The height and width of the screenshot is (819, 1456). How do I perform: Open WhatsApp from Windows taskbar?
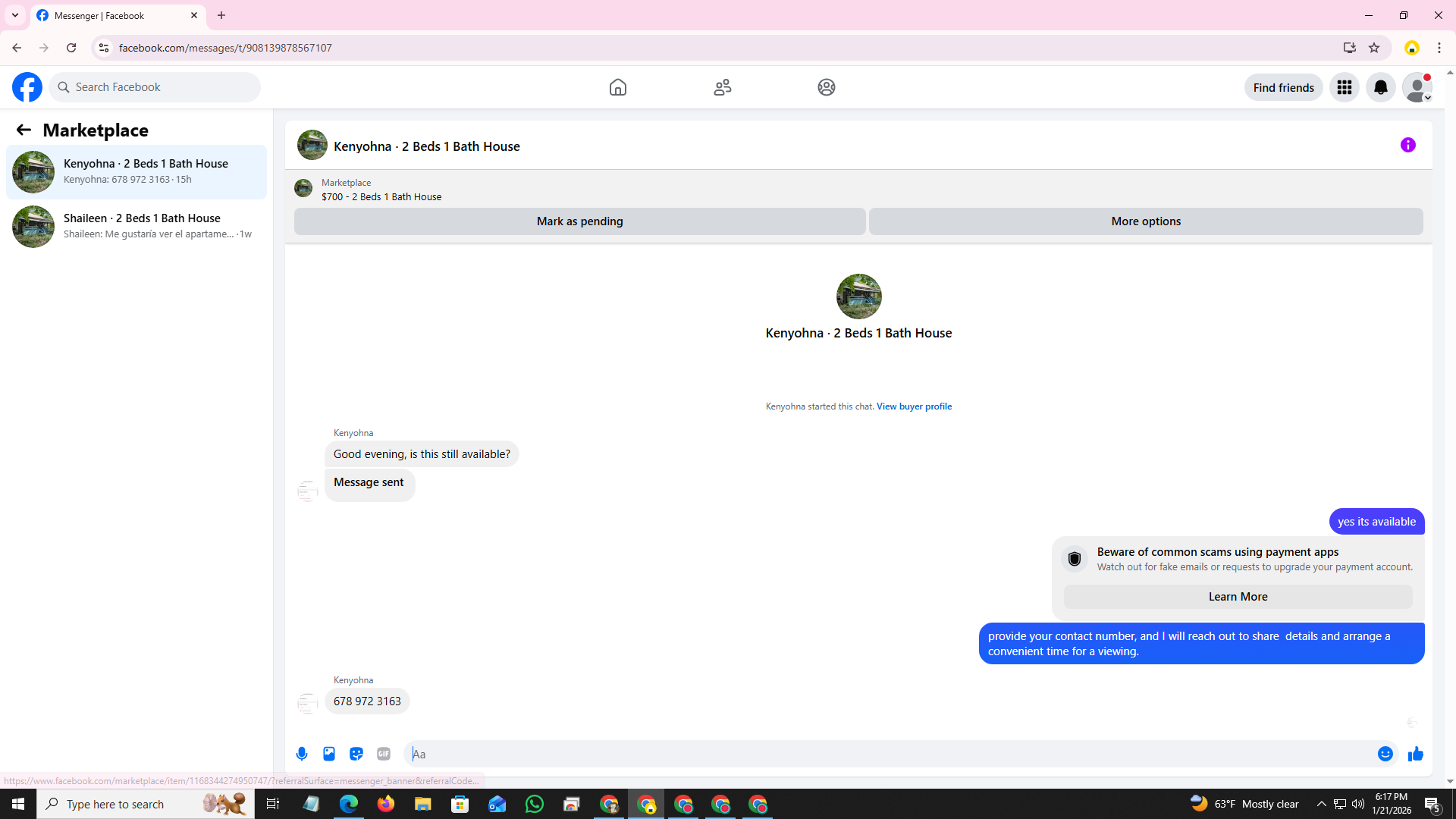click(x=535, y=804)
